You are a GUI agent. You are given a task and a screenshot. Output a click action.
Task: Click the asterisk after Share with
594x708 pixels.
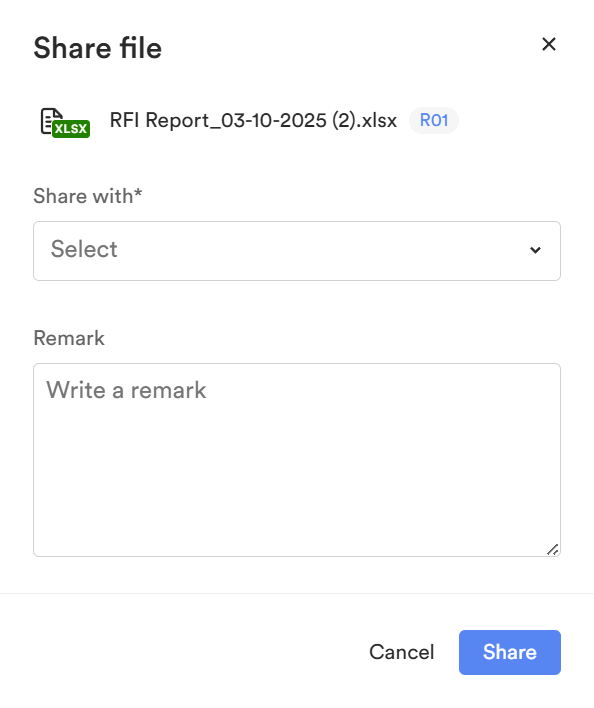click(138, 193)
